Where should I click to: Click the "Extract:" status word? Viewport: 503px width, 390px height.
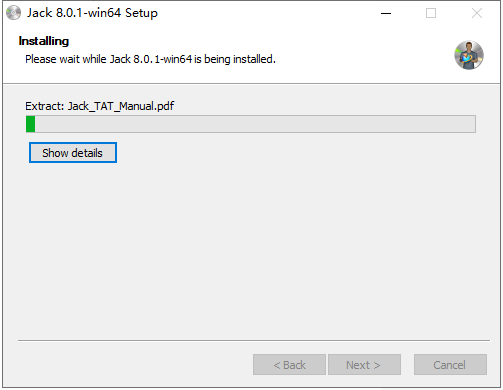pos(45,106)
